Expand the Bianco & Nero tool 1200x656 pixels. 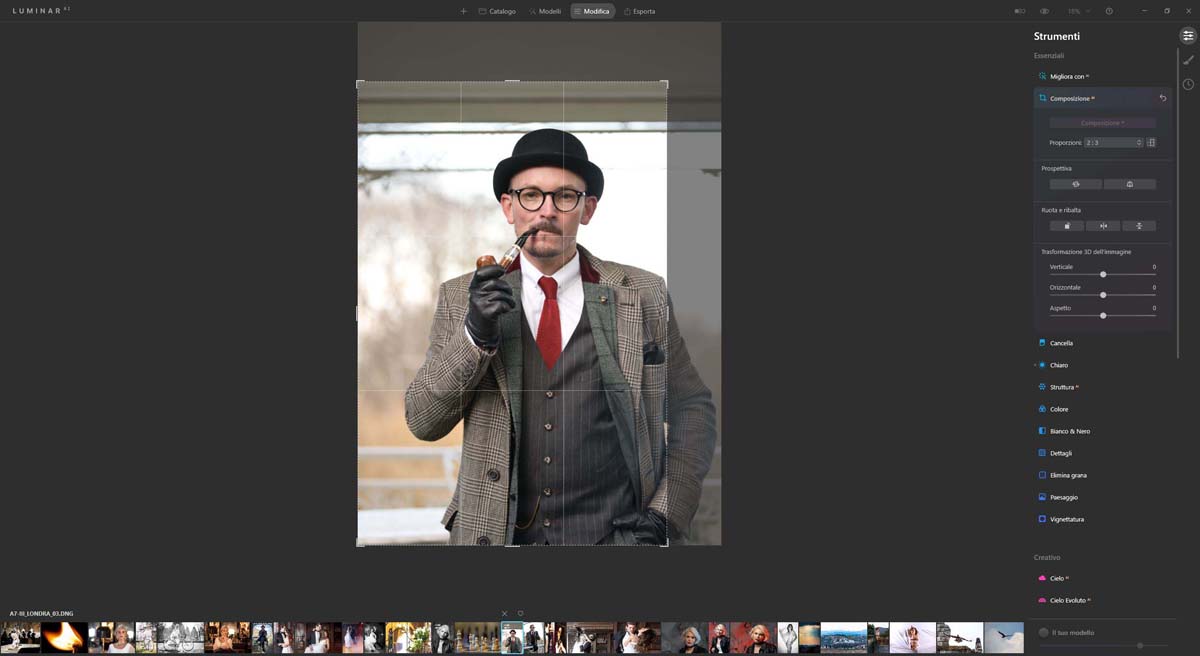pos(1069,431)
